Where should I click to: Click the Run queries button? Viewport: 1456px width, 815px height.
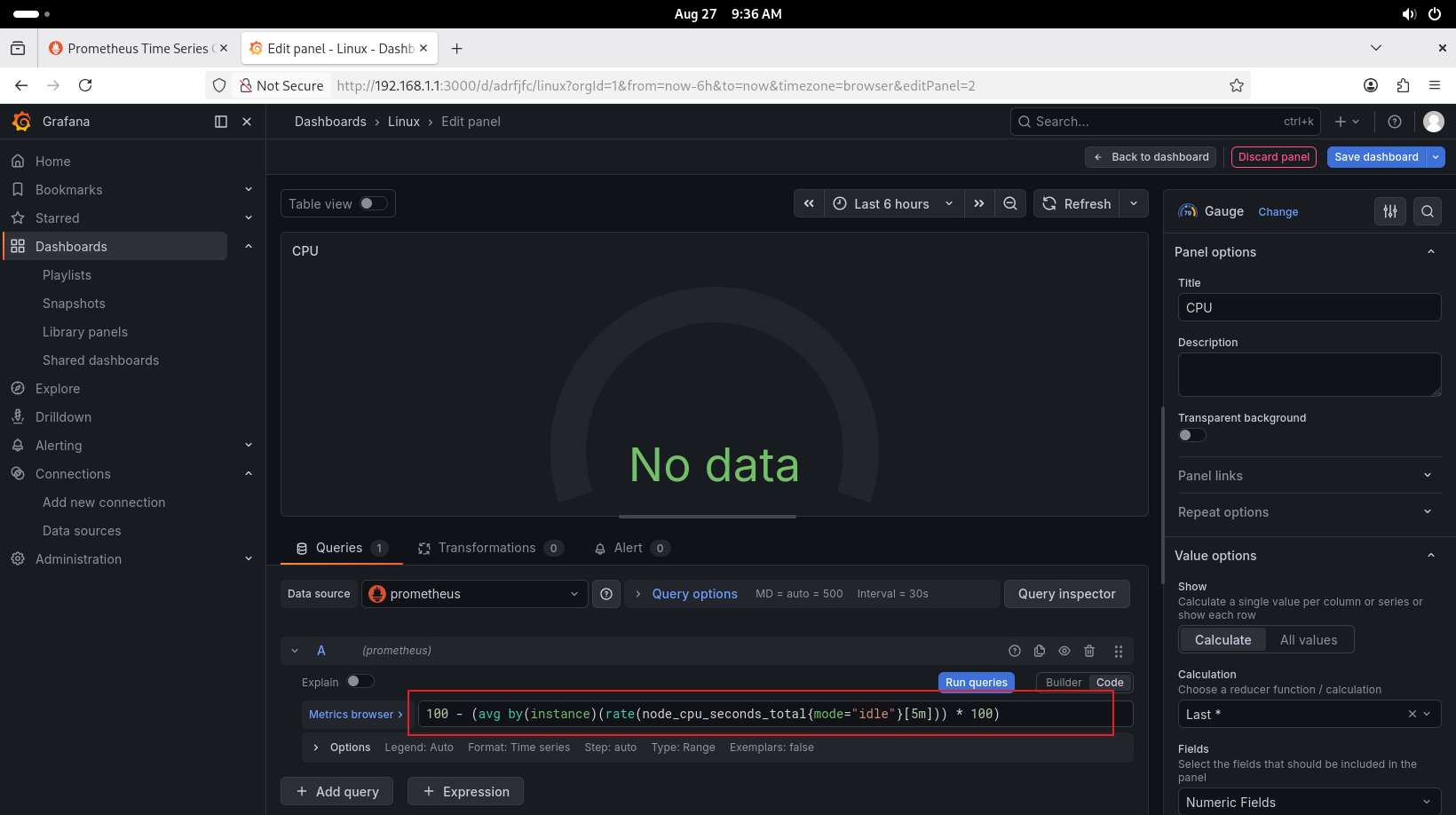pos(977,683)
